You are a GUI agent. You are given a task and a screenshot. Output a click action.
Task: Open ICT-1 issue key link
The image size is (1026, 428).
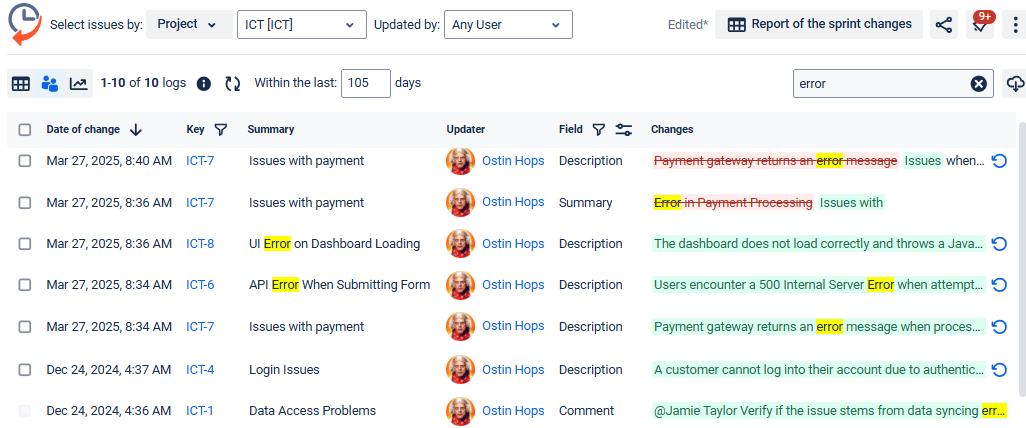(x=200, y=411)
